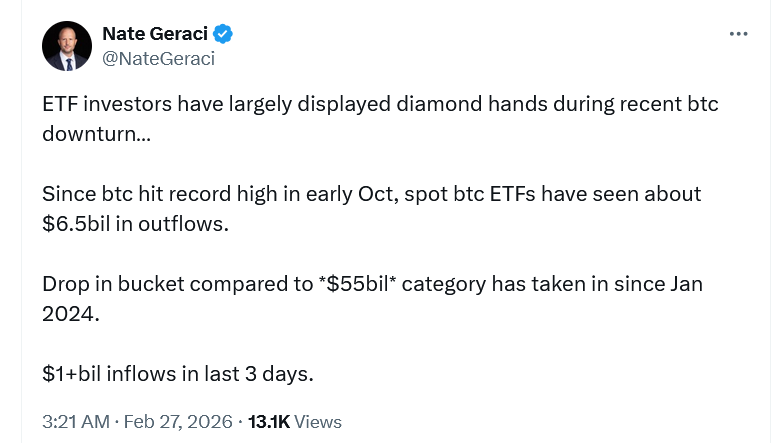Click '$6.5bil in outflows.' text
781x443 pixels.
tap(135, 223)
